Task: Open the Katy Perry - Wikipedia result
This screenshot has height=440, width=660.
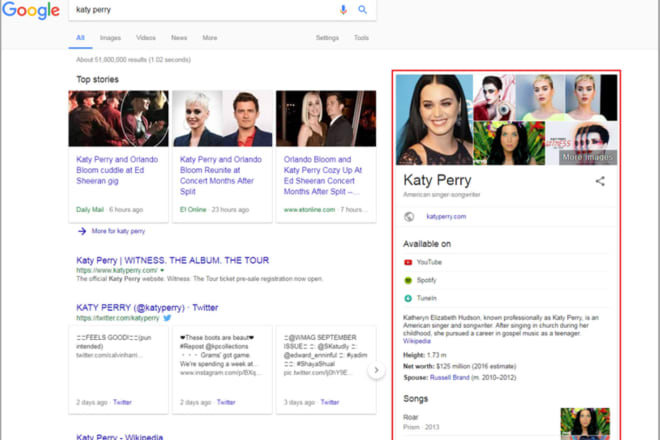Action: coord(120,437)
